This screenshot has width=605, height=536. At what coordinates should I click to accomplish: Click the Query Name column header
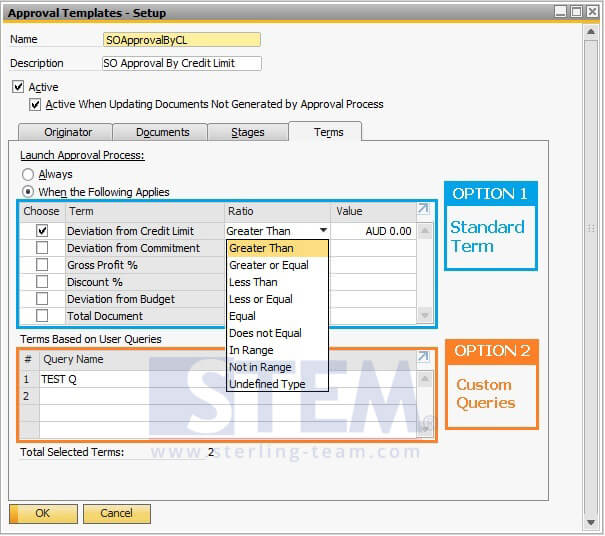click(x=228, y=359)
